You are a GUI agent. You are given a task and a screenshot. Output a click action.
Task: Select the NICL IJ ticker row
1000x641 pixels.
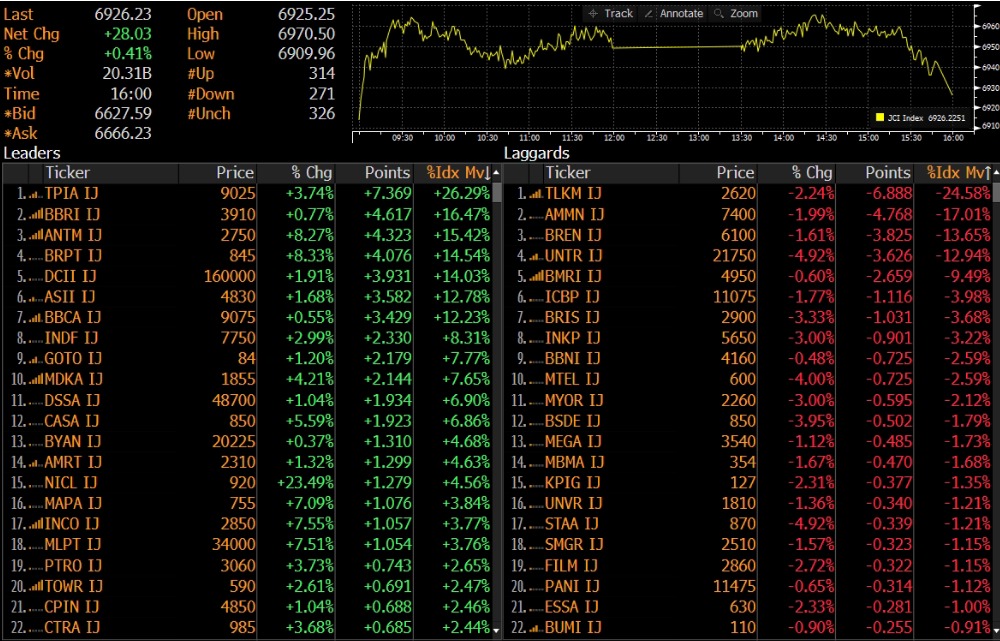point(247,483)
